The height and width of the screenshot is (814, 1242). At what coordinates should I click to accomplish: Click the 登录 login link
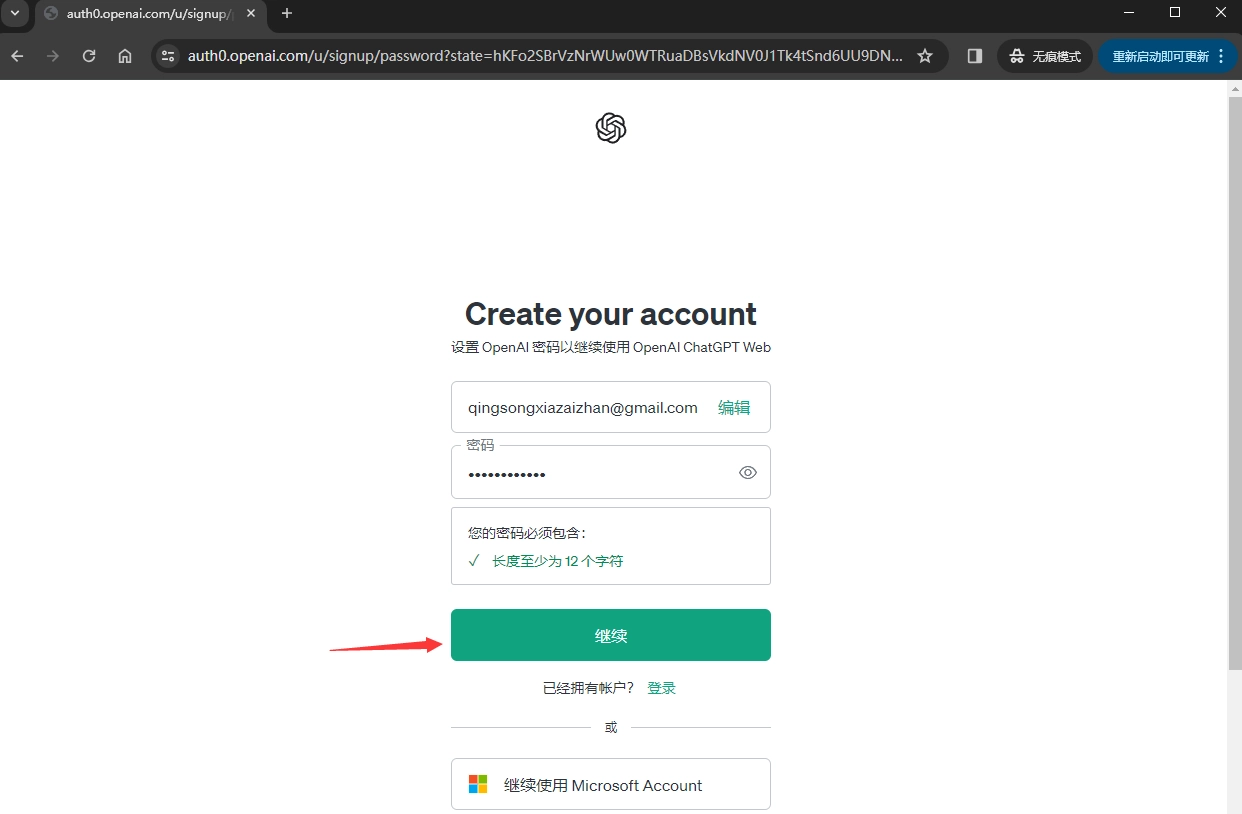661,688
